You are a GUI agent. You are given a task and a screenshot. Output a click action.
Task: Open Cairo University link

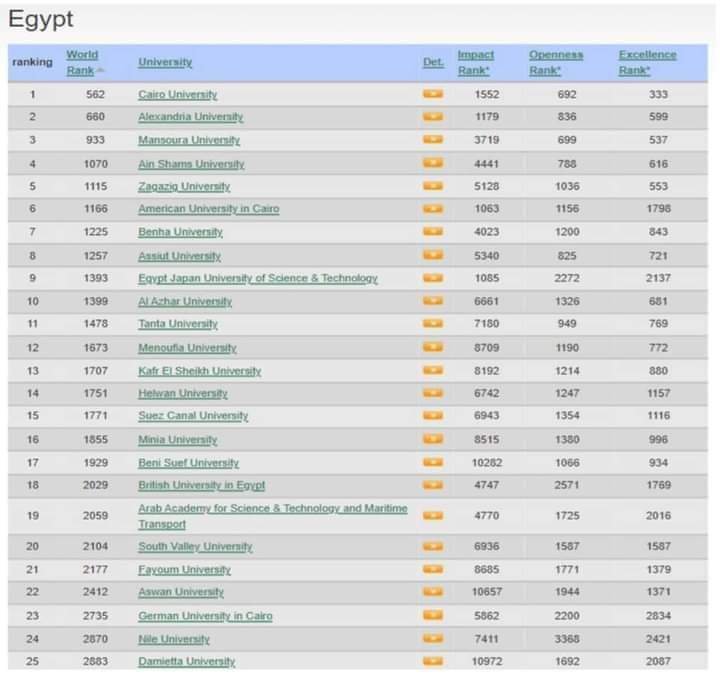[x=178, y=95]
